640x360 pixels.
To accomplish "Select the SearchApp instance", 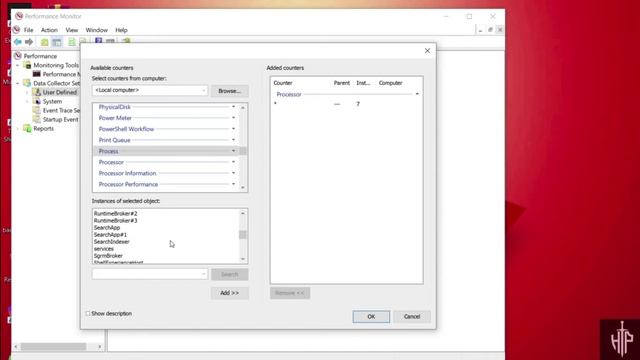I will point(107,227).
